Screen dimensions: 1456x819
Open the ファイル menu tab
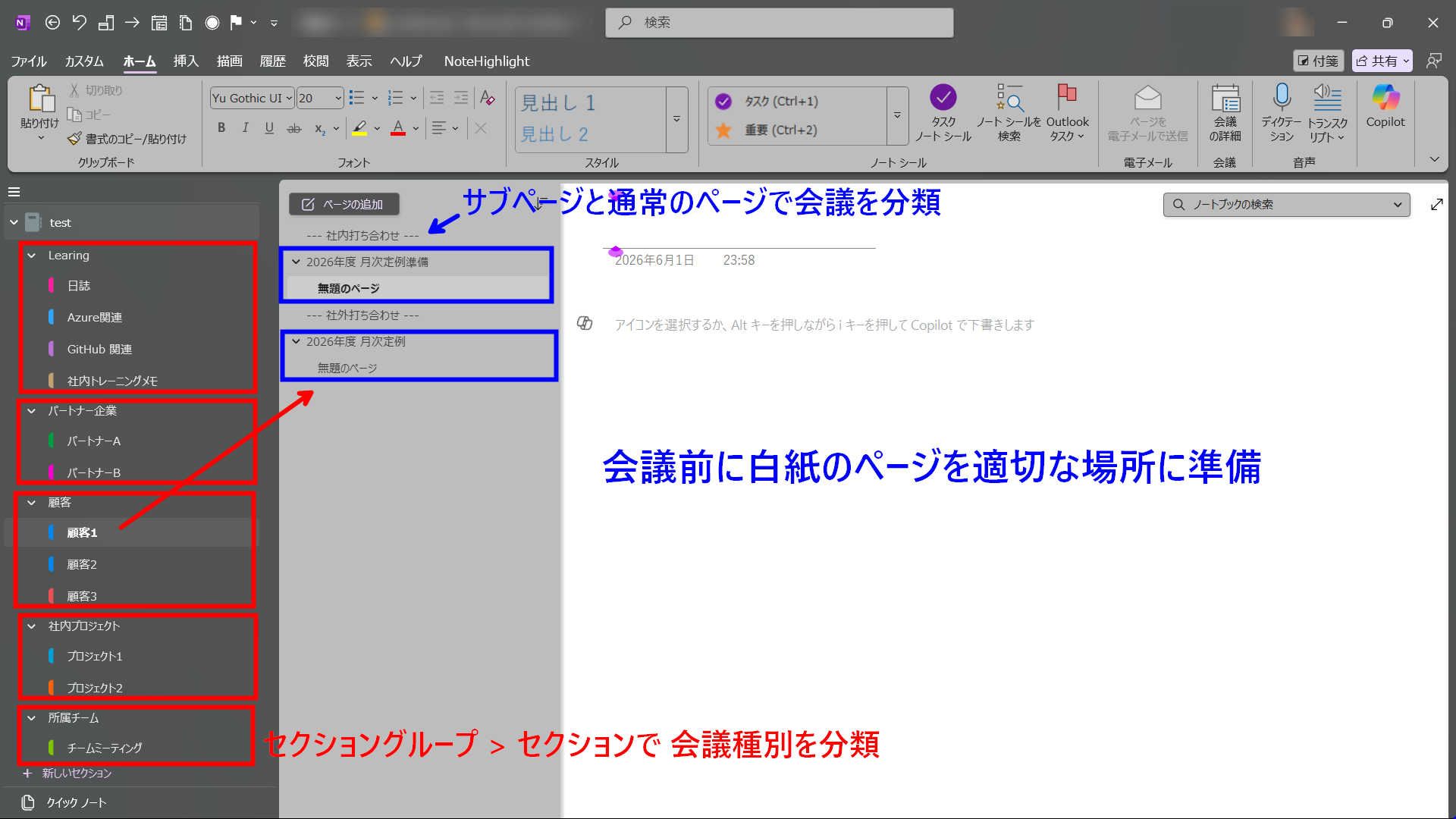(x=29, y=61)
